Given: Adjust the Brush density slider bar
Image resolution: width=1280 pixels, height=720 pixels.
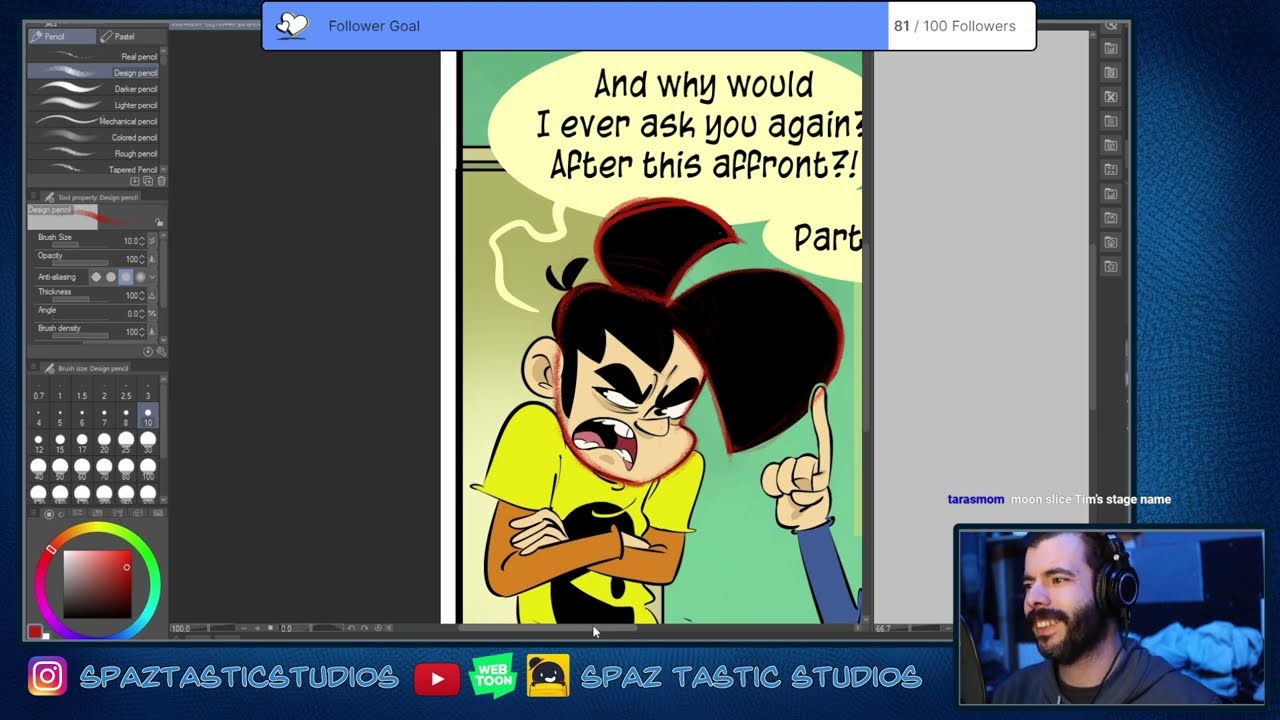Looking at the screenshot, I should pos(78,335).
